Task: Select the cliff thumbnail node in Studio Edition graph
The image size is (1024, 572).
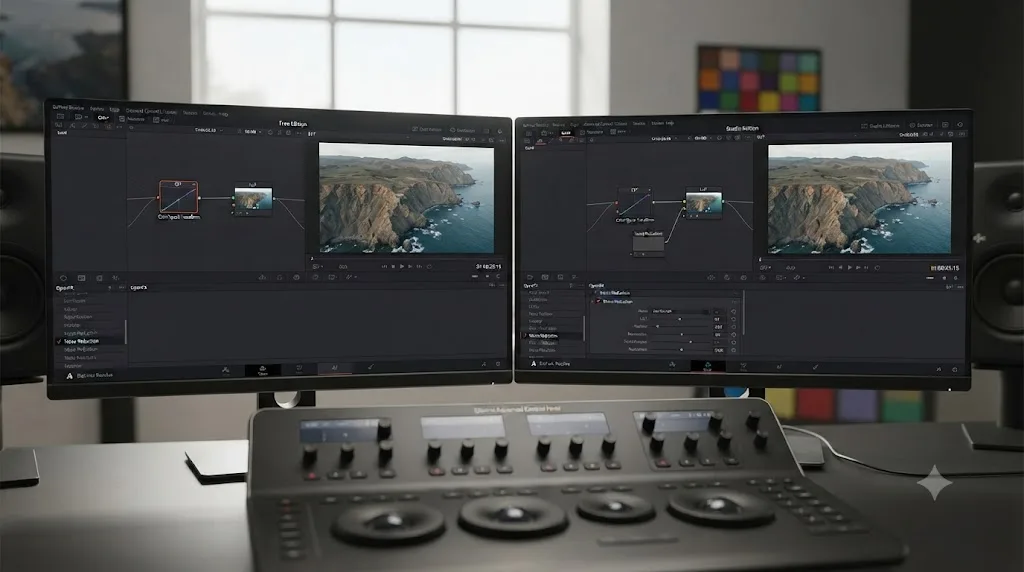Action: pyautogui.click(x=704, y=203)
